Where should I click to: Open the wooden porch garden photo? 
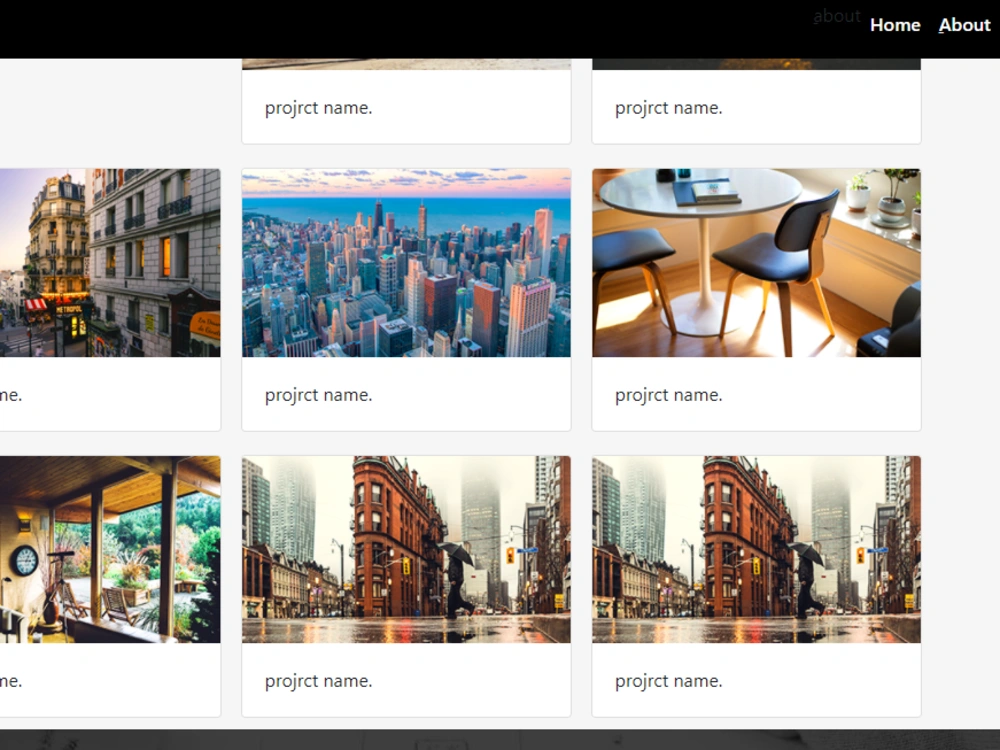click(110, 549)
